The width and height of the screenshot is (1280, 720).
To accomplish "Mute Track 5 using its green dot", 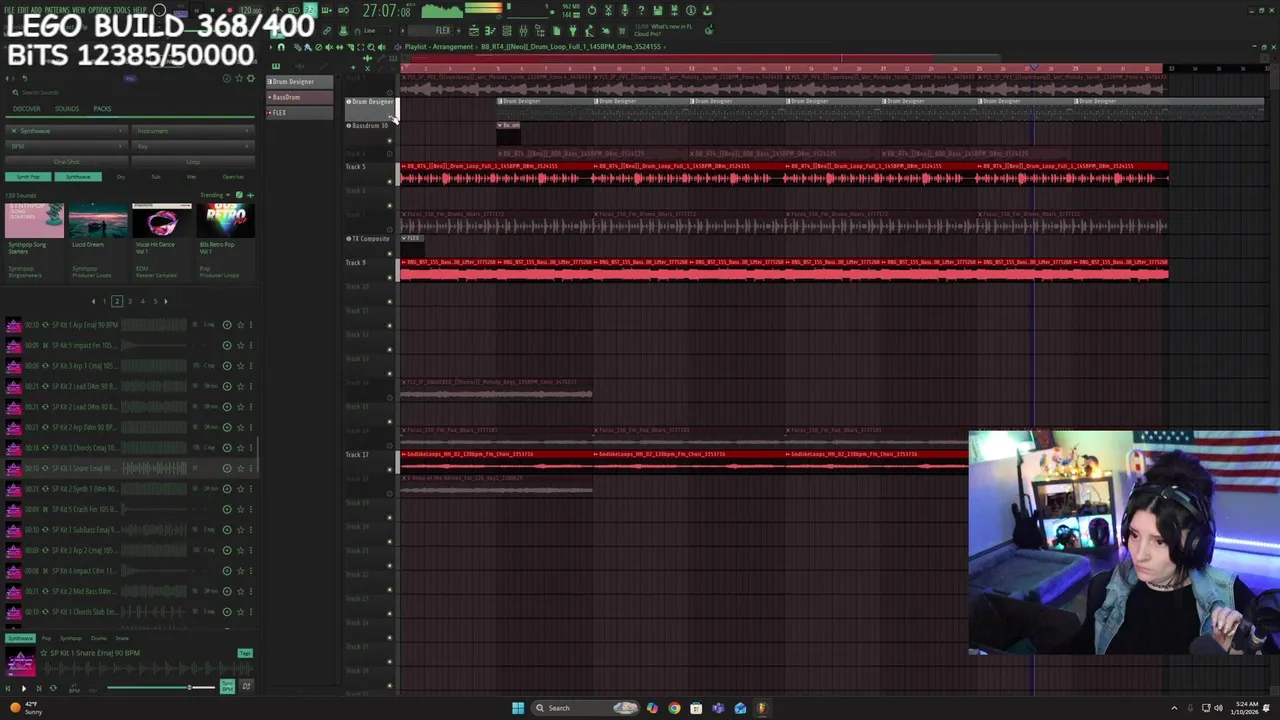I will pyautogui.click(x=390, y=181).
